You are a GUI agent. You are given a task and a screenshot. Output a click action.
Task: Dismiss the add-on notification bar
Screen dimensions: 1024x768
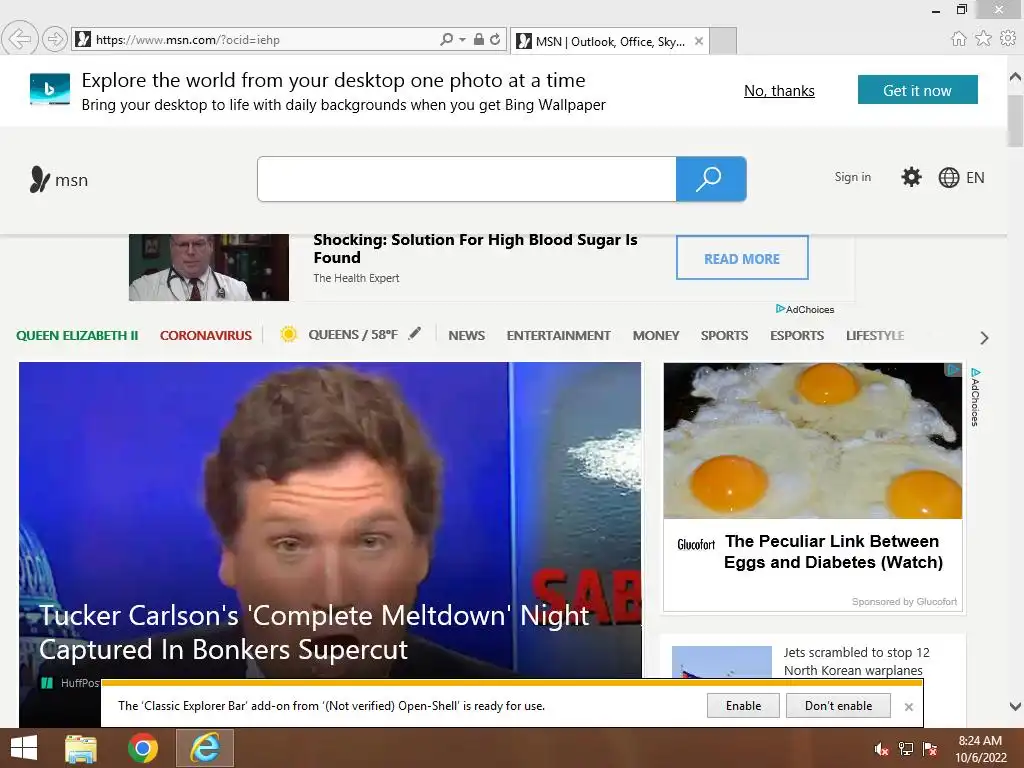point(908,707)
